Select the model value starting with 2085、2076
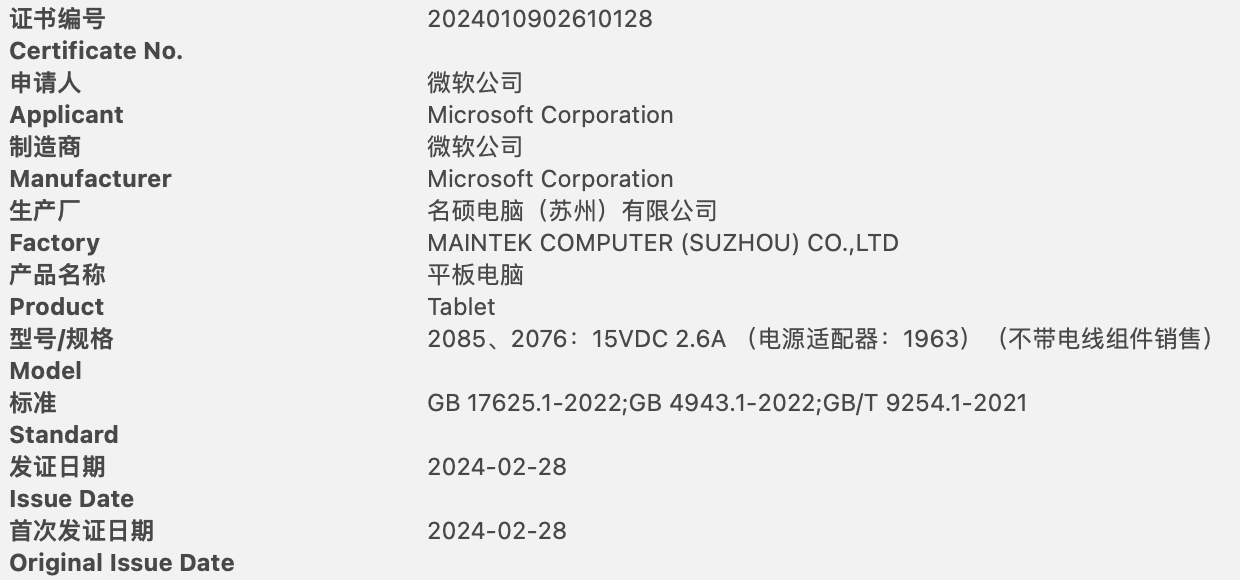The width and height of the screenshot is (1240, 580). click(x=820, y=339)
